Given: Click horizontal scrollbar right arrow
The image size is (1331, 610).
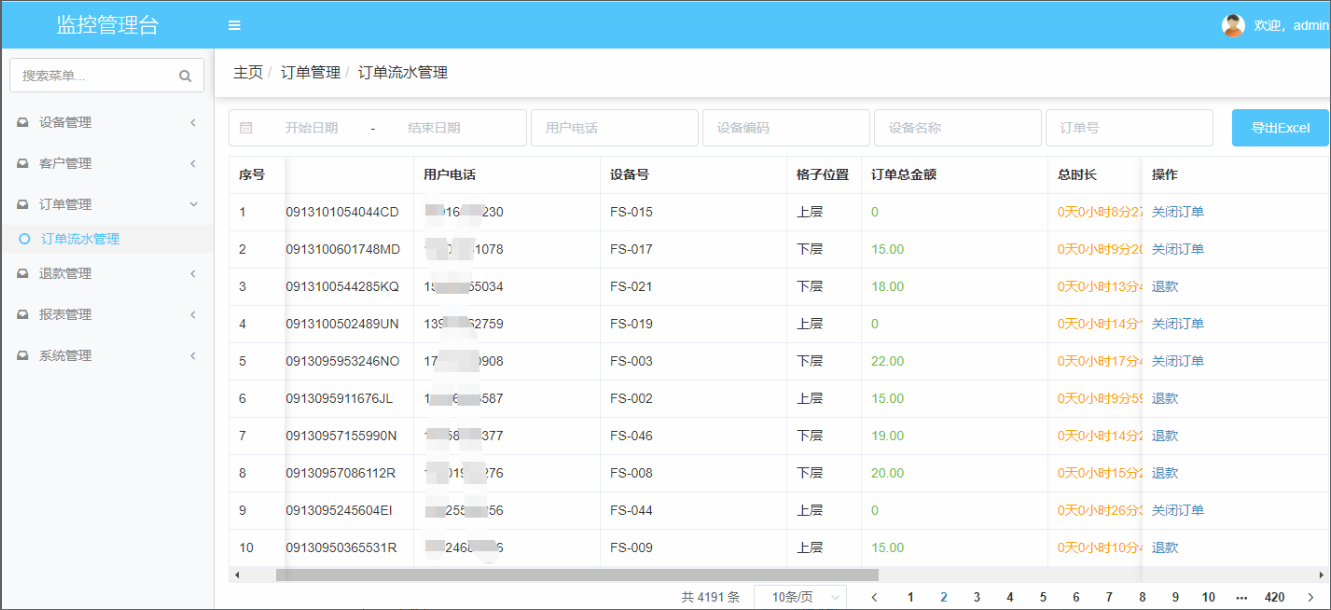Looking at the screenshot, I should tap(1322, 575).
